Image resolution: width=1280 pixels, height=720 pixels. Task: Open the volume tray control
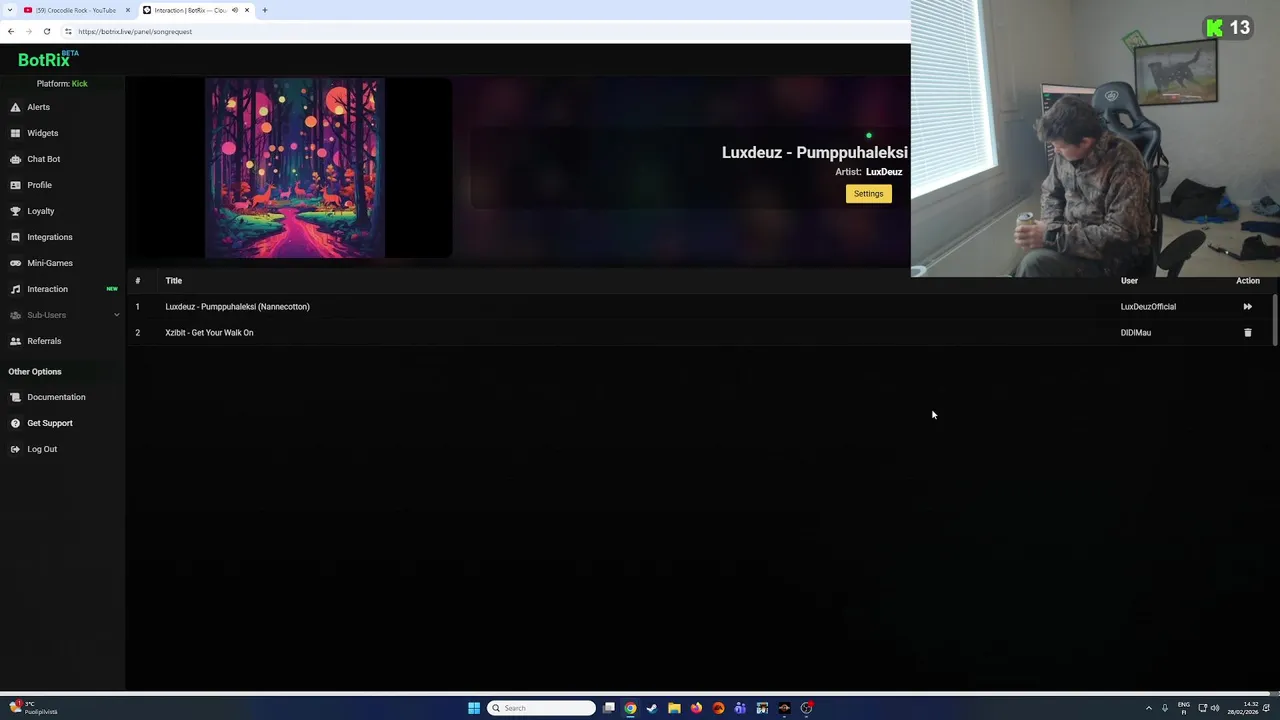click(1215, 708)
